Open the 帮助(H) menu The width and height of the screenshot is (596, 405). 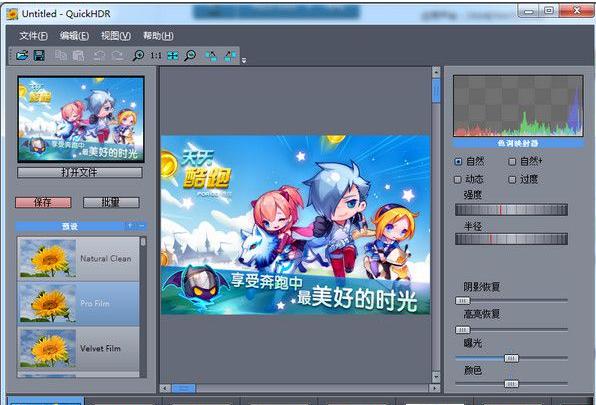tap(158, 36)
